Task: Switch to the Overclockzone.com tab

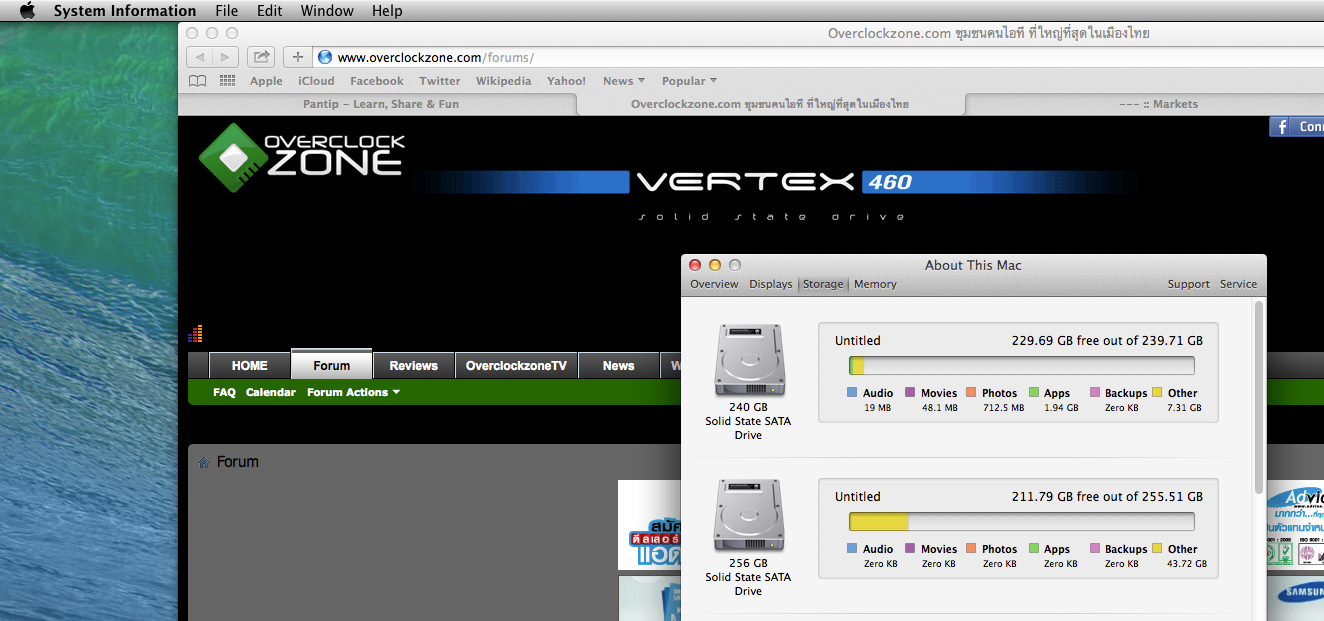Action: [770, 104]
